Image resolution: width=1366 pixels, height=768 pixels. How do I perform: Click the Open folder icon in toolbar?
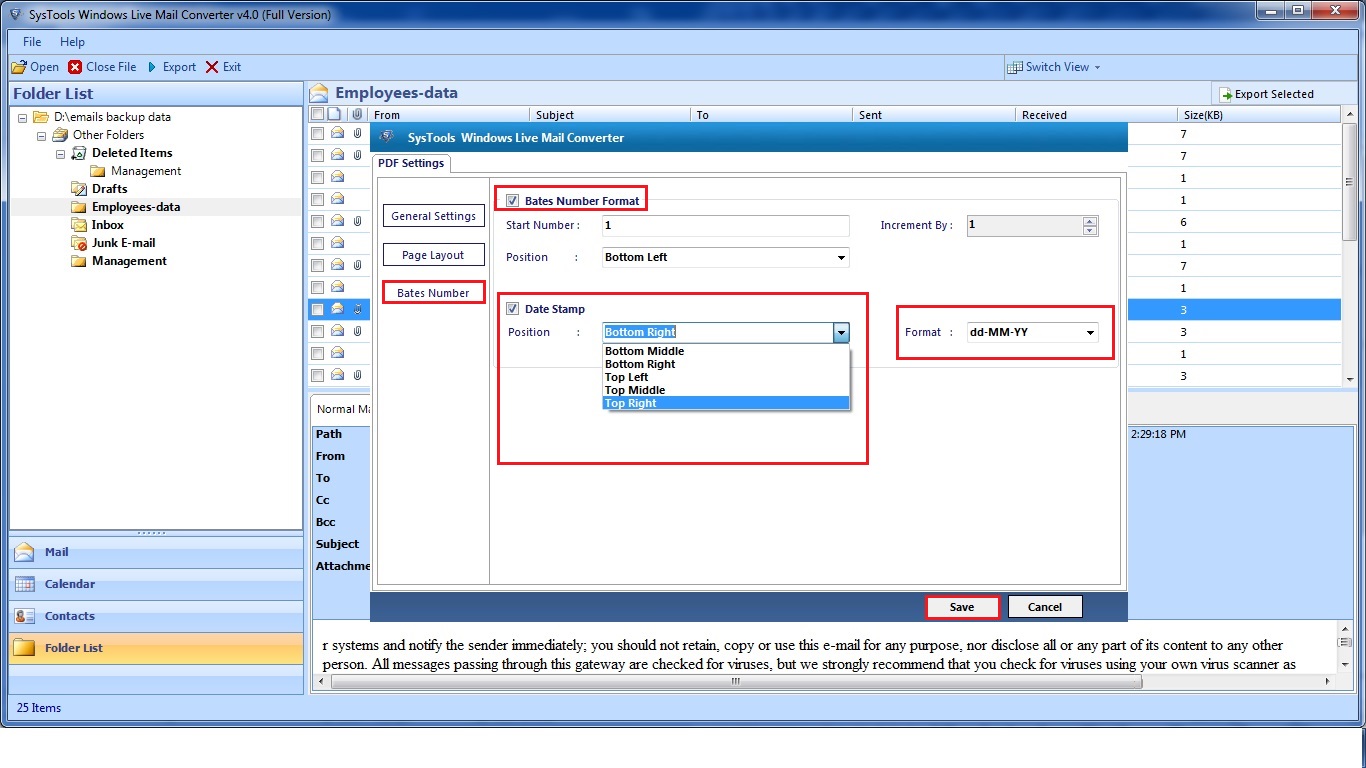click(x=18, y=67)
